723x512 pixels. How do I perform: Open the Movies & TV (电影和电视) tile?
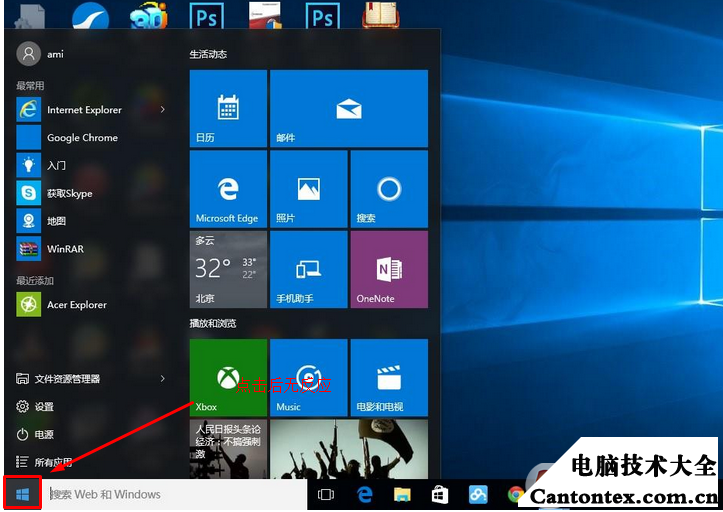coord(389,378)
